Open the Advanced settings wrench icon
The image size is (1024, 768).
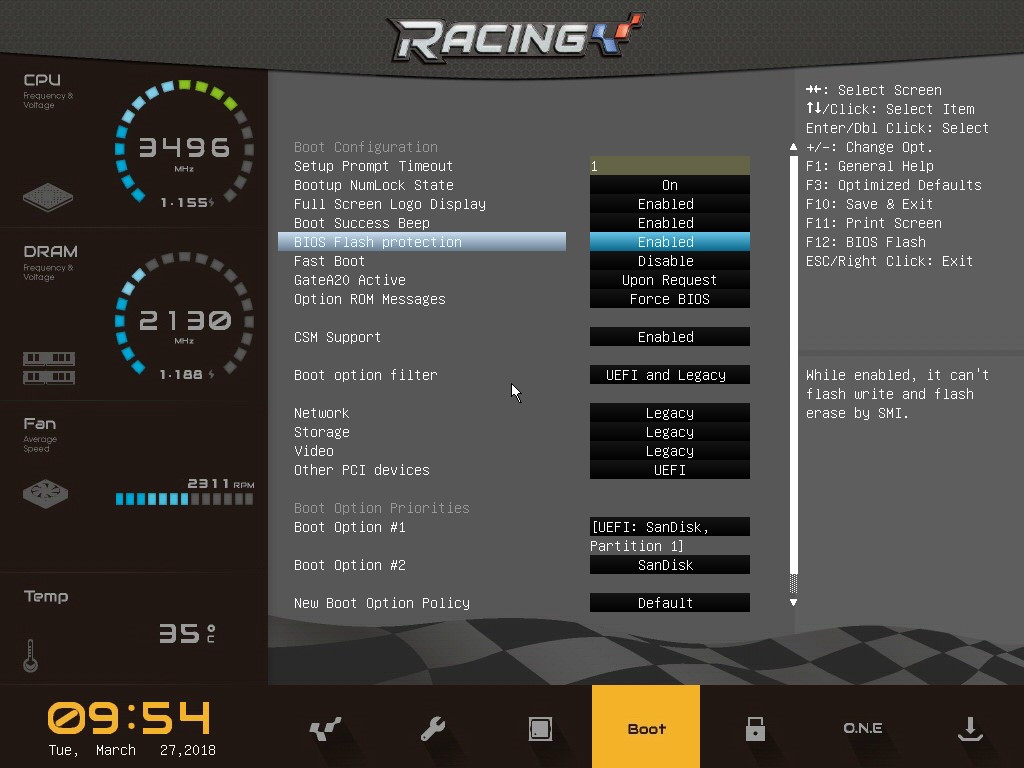(433, 729)
